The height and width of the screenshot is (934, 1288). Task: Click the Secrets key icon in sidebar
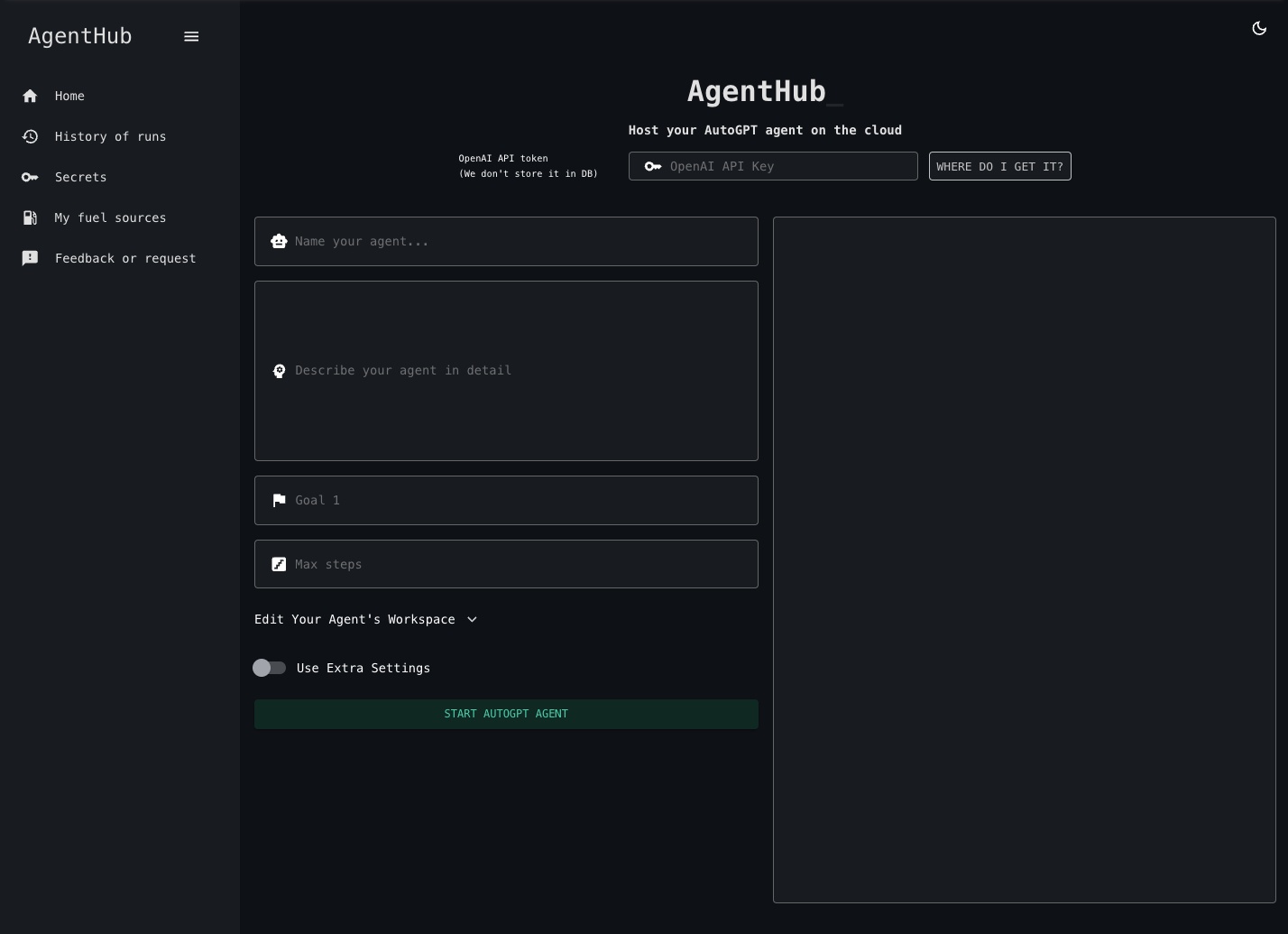(x=30, y=177)
